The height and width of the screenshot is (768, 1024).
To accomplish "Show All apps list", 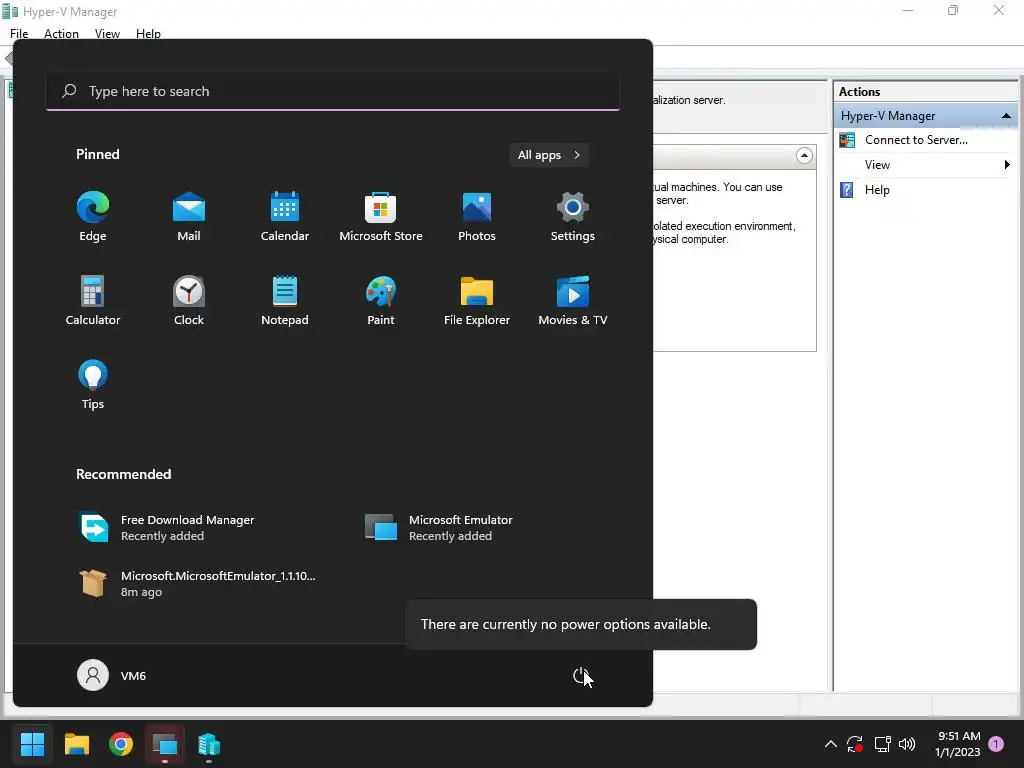I will click(549, 155).
